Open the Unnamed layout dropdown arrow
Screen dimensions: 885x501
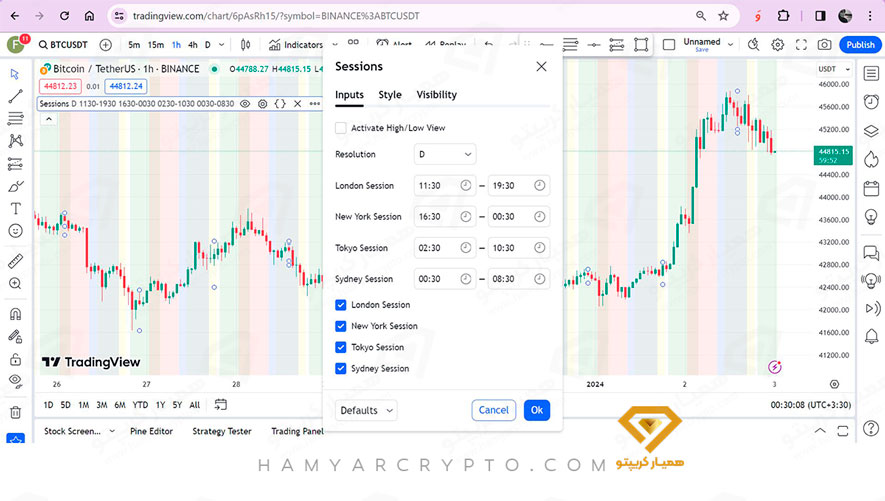(730, 44)
